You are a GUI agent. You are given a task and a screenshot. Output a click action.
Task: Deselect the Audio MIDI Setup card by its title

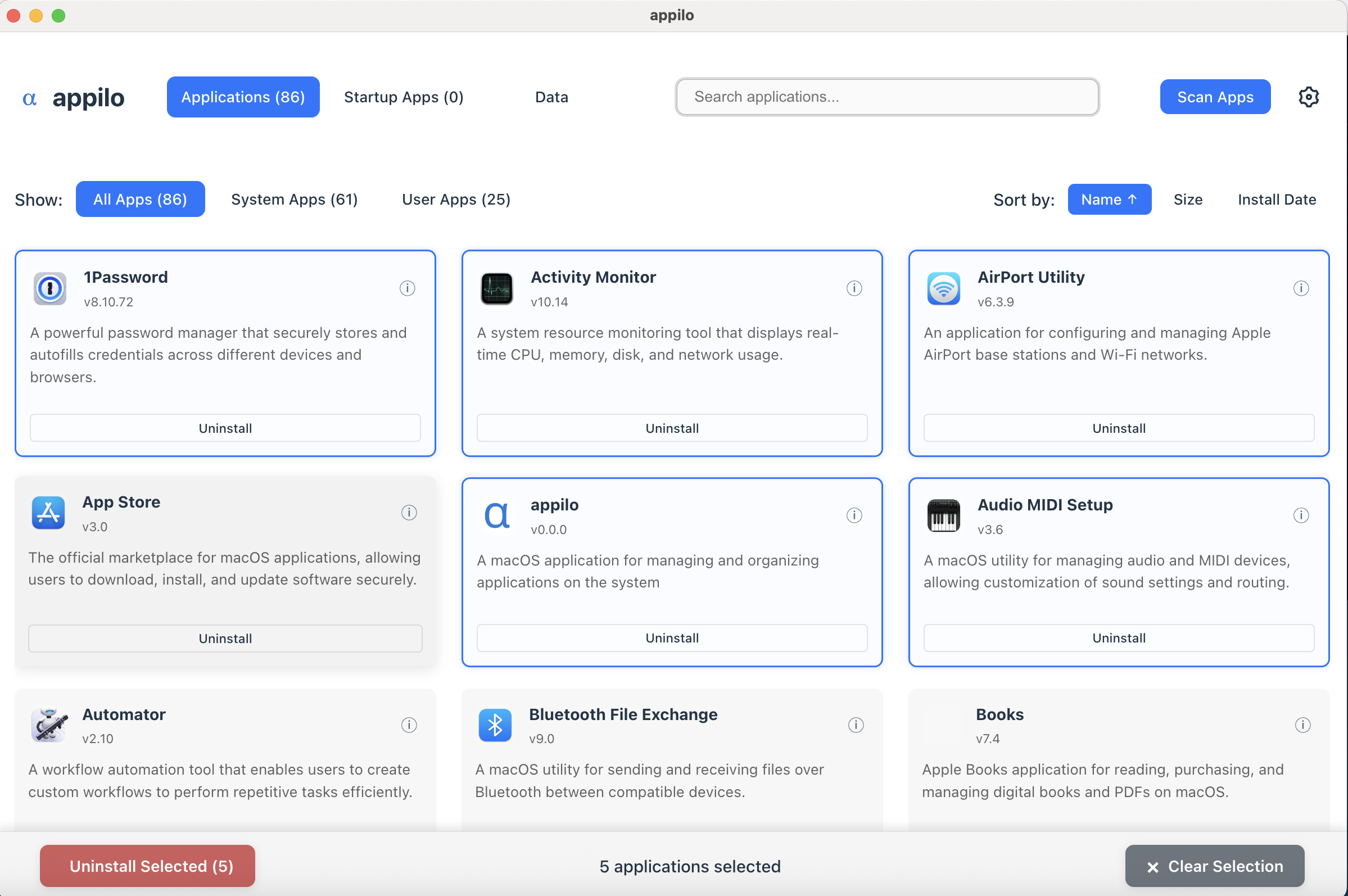tap(1045, 505)
